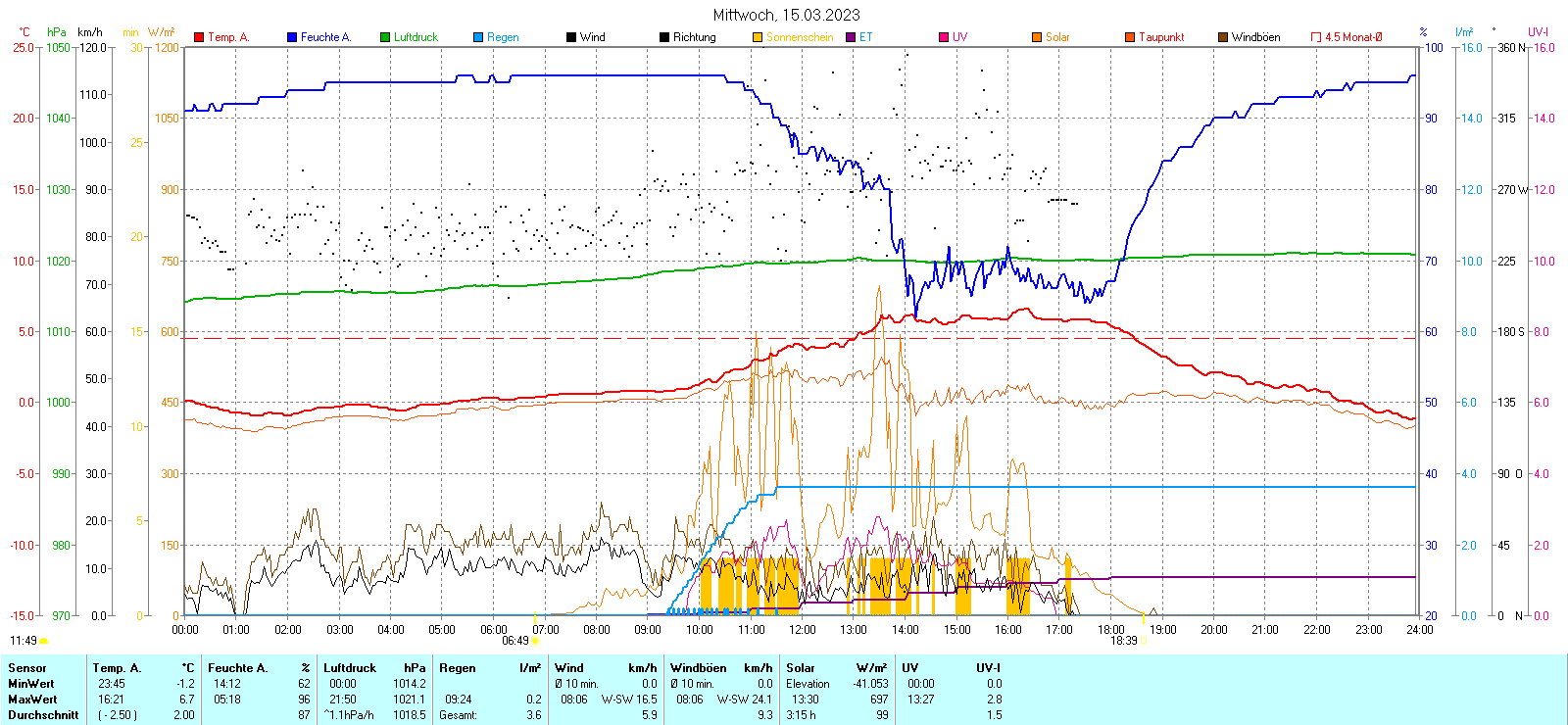Screen dimensions: 1568x725
Task: Click the Taupunkt legend label
Action: [1161, 37]
